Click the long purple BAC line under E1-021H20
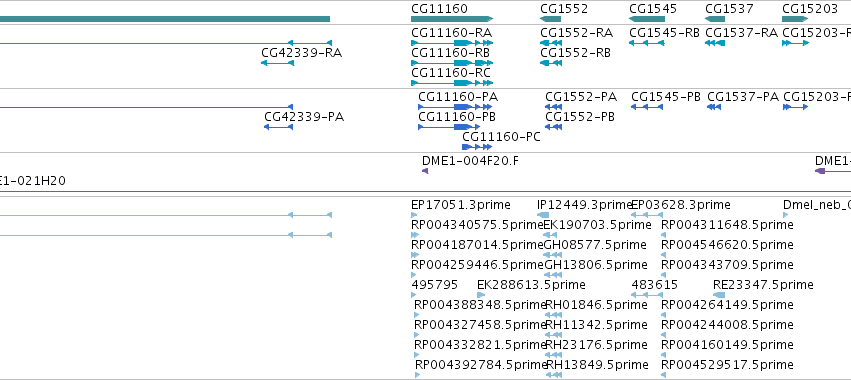Viewport: 851px width, 380px height. 426,191
